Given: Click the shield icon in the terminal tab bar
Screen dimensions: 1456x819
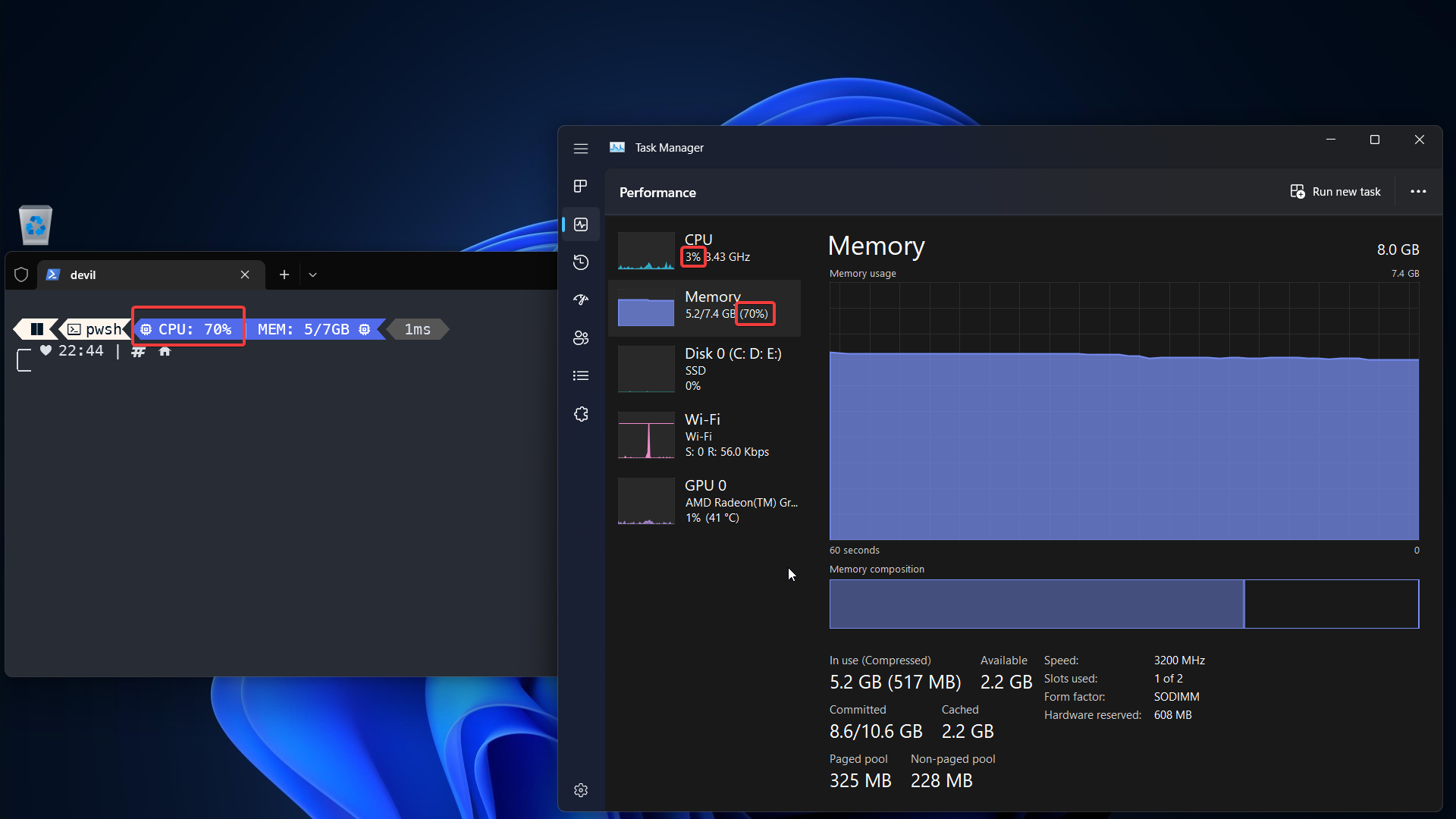Looking at the screenshot, I should pyautogui.click(x=20, y=275).
